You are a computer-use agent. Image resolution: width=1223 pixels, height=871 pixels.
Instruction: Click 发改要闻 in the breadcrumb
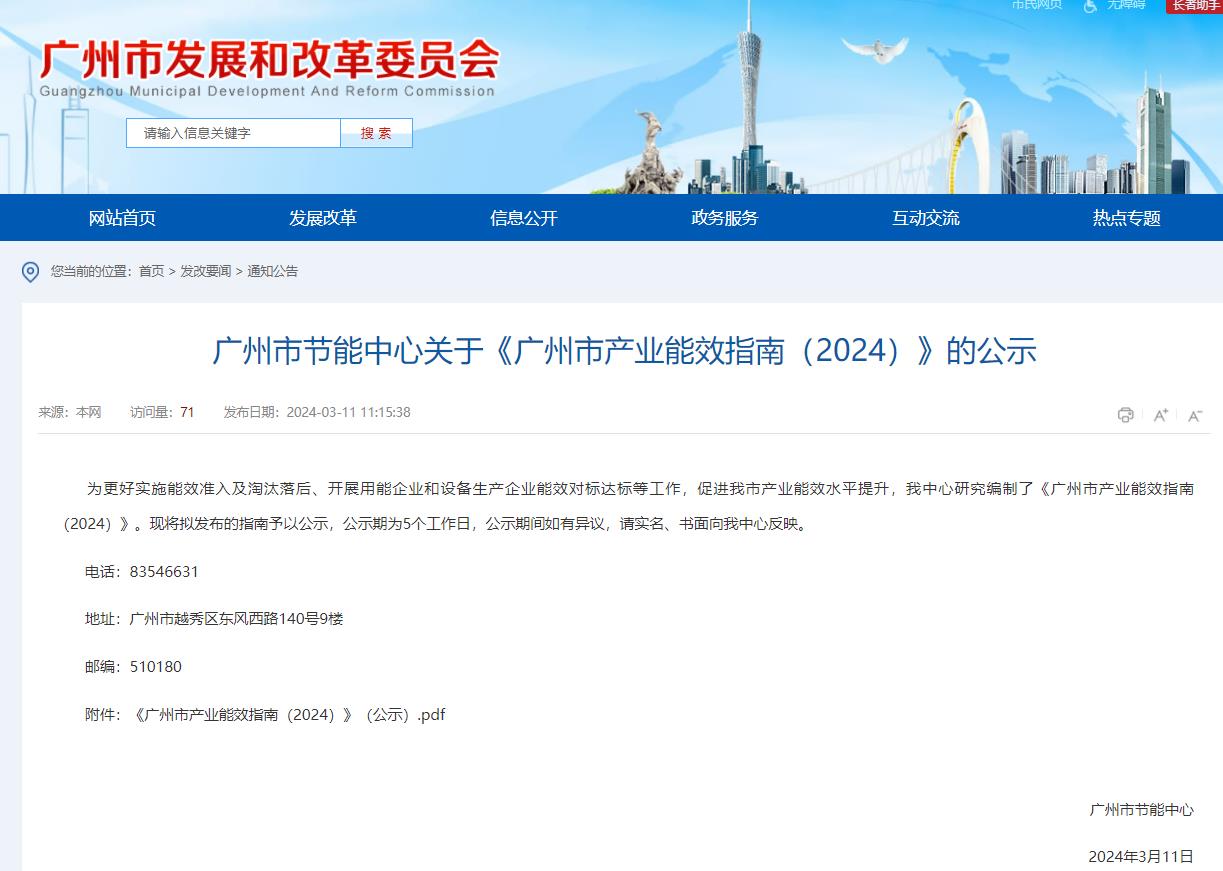click(205, 271)
